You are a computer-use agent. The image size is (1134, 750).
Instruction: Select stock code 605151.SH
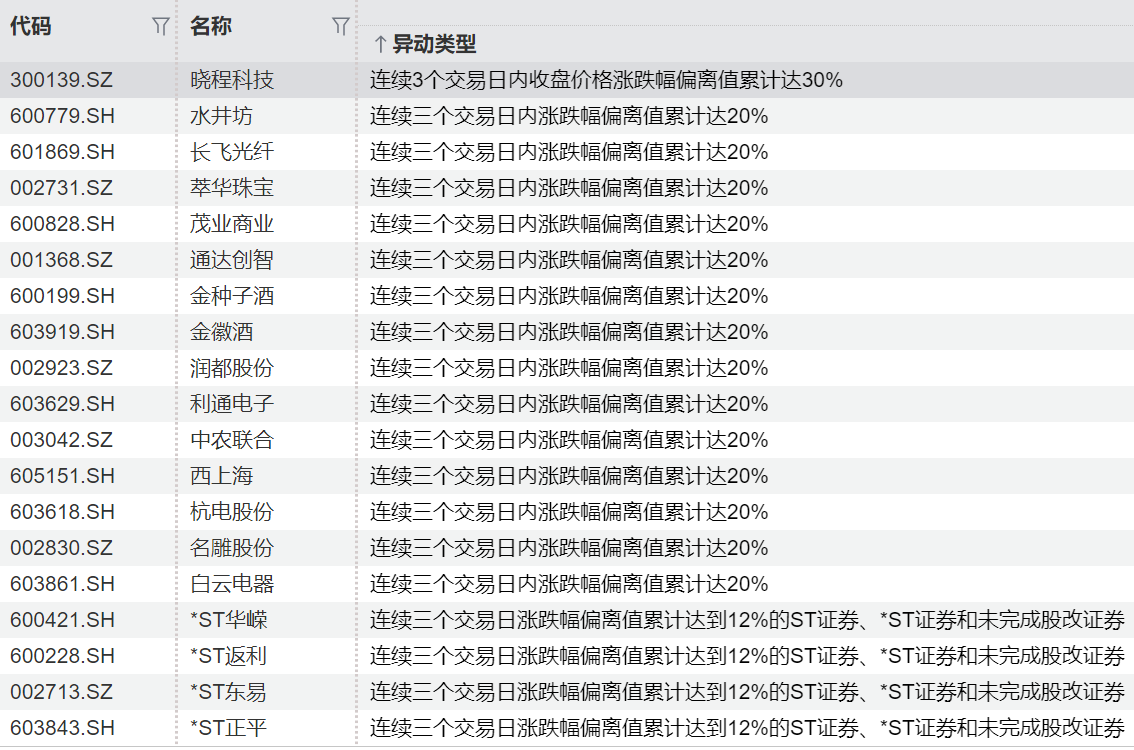tap(62, 476)
